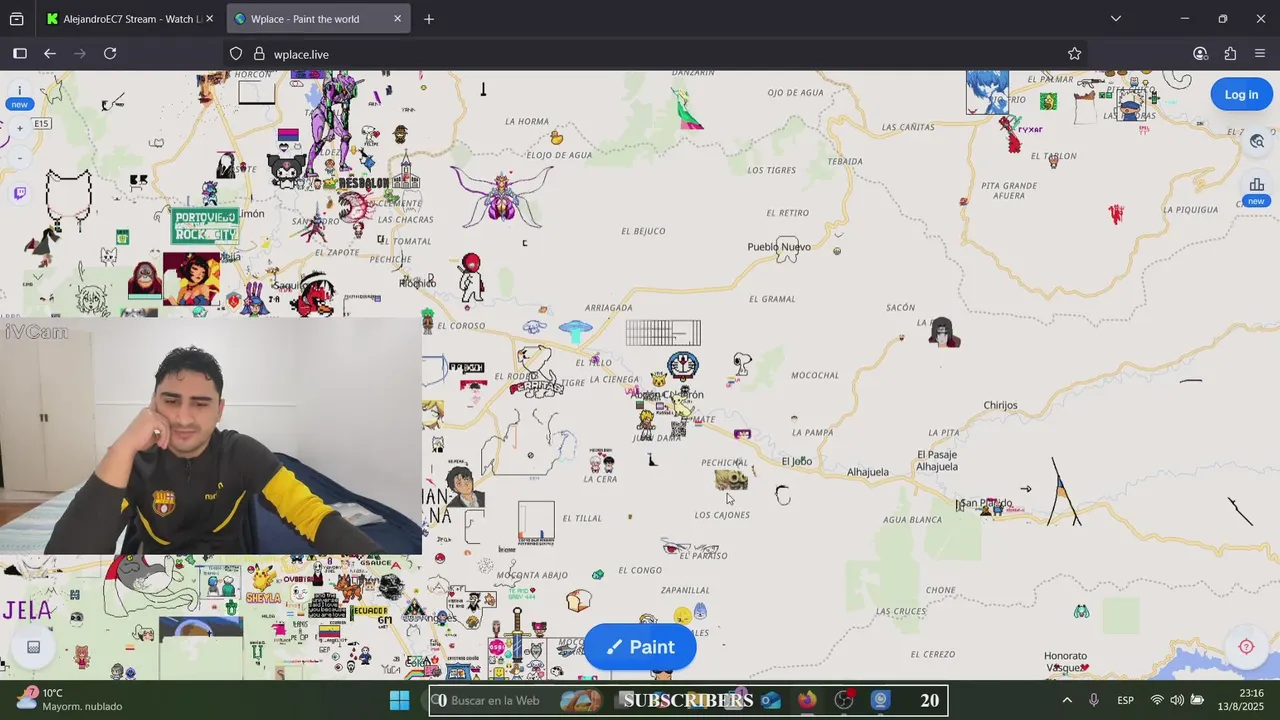The width and height of the screenshot is (1280, 720).
Task: Click the microphone tray icon
Action: (1094, 700)
